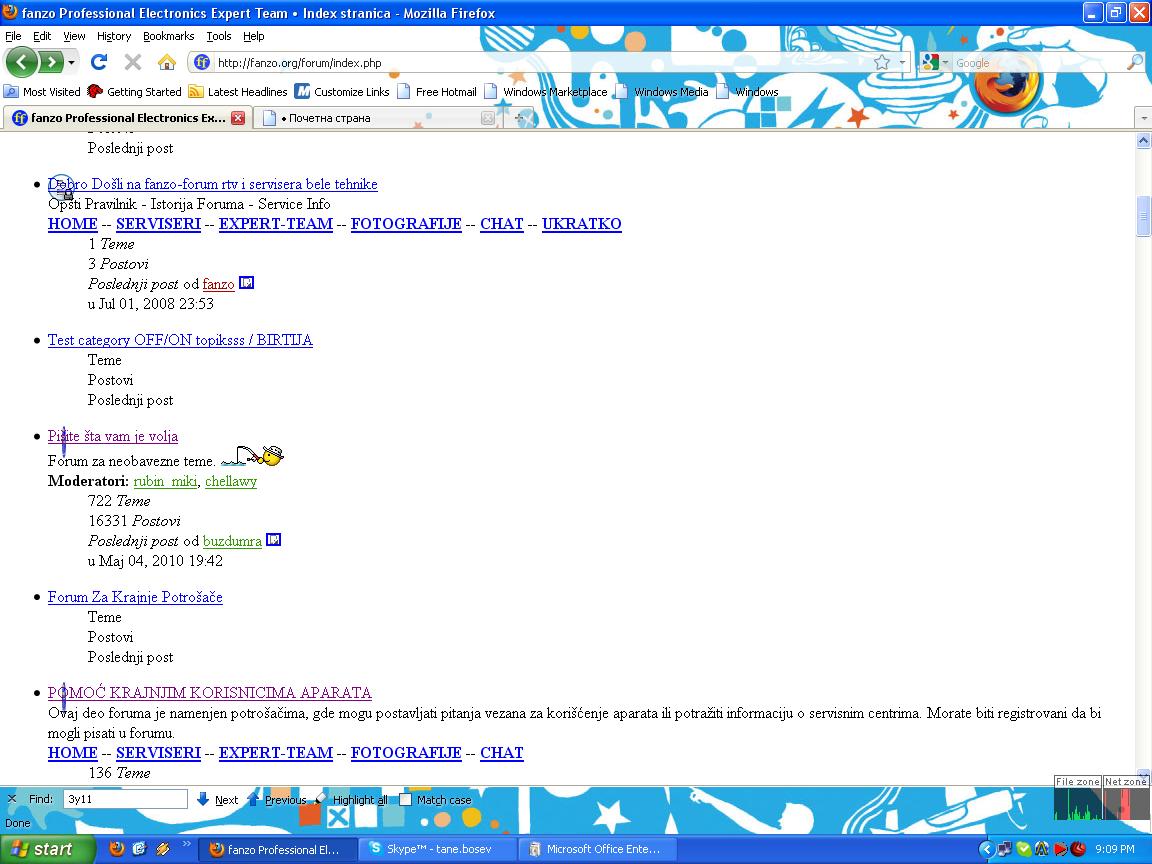Click inside the Find text field
This screenshot has height=864, width=1152.
125,799
